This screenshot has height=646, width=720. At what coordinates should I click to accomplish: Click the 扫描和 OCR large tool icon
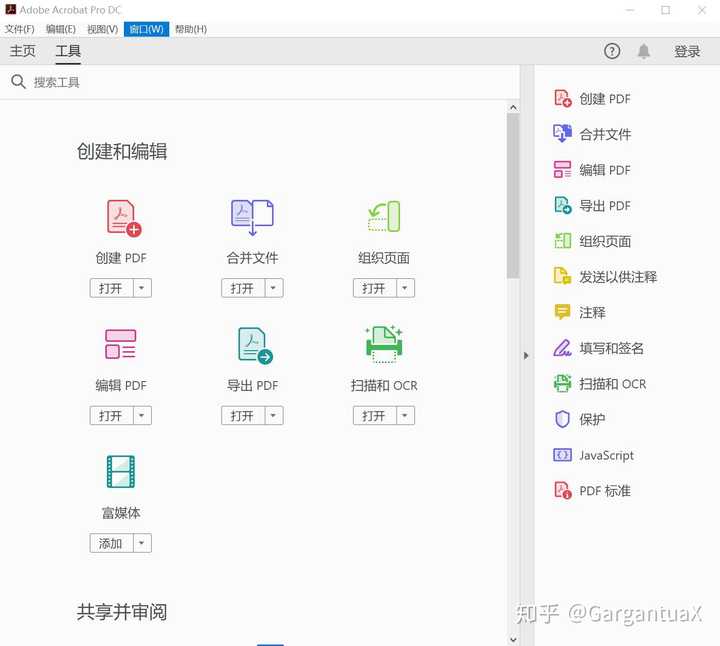(384, 344)
